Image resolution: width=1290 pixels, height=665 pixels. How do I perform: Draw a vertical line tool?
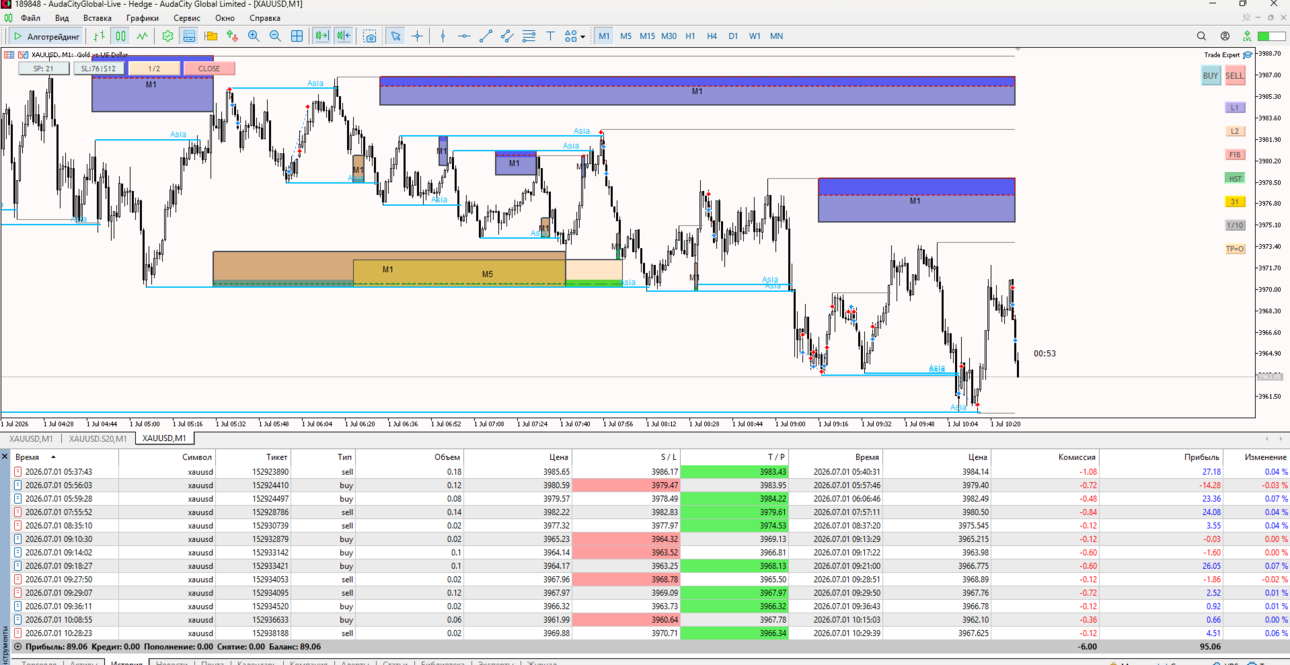click(x=443, y=36)
